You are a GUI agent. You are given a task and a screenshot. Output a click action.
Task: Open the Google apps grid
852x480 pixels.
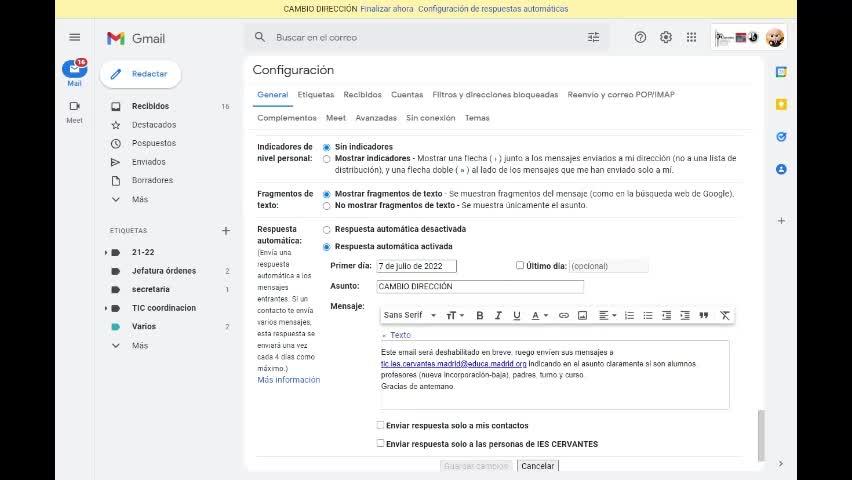coord(691,37)
